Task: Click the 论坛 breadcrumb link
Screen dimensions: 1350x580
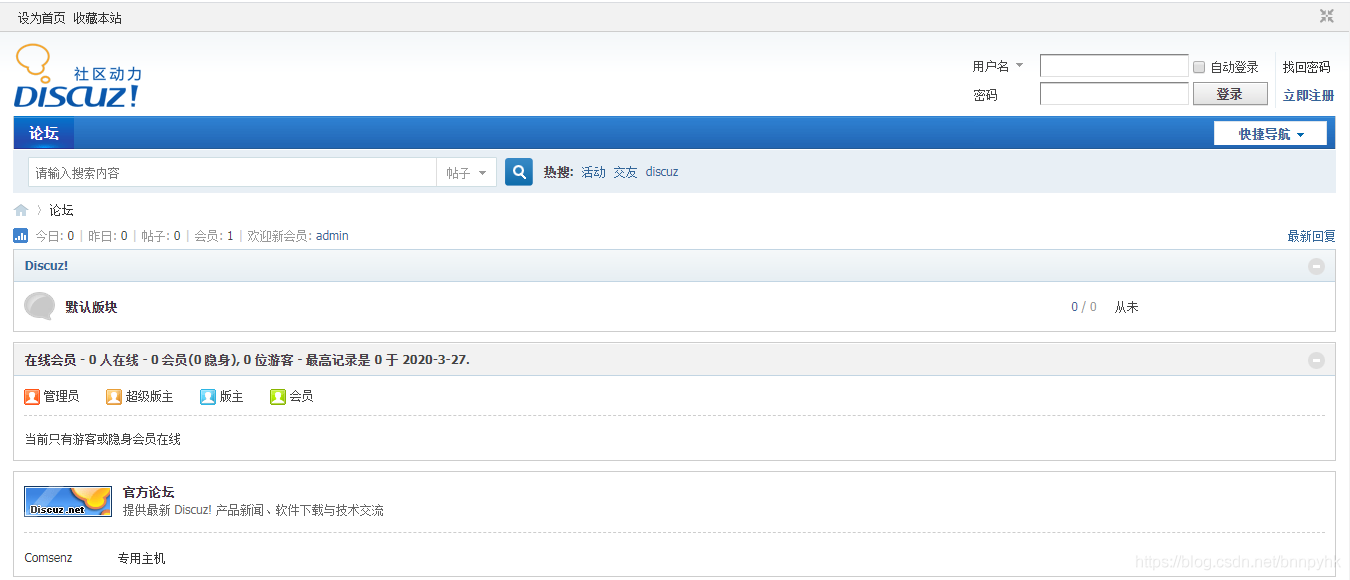Action: pyautogui.click(x=61, y=210)
